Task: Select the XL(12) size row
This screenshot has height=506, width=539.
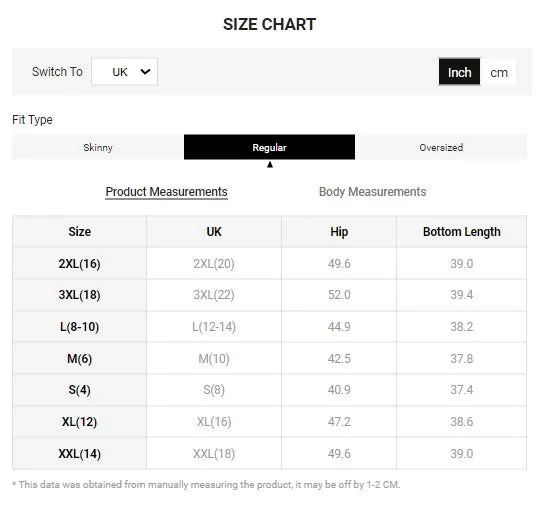Action: click(270, 421)
